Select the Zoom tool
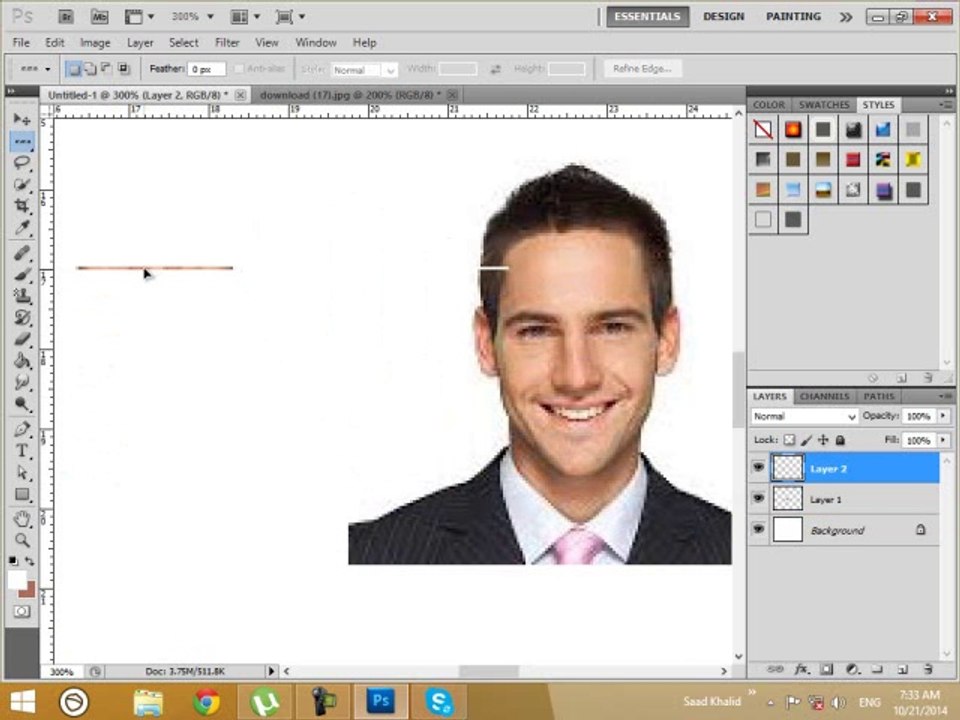The width and height of the screenshot is (960, 720). pyautogui.click(x=22, y=540)
